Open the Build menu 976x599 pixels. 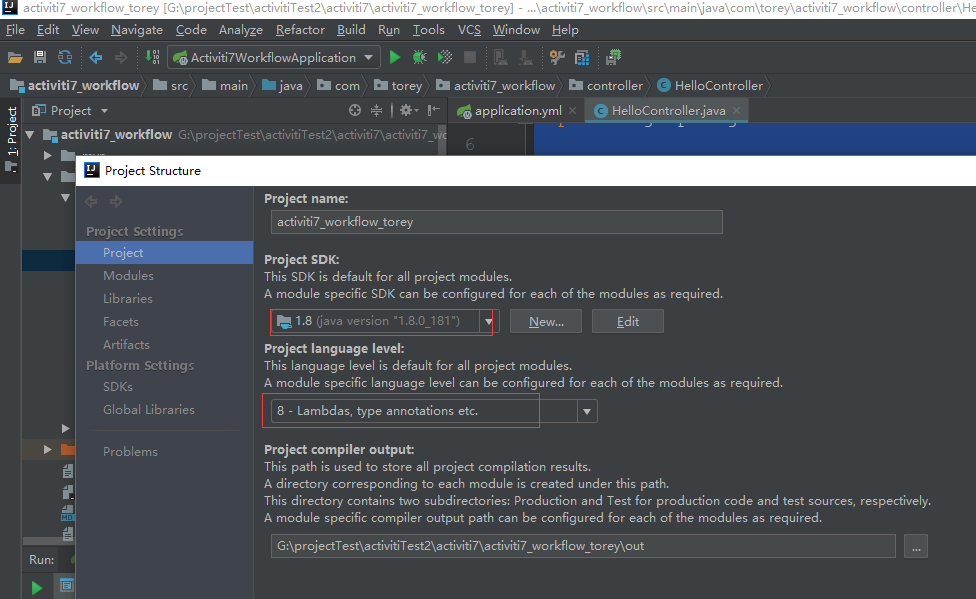351,30
